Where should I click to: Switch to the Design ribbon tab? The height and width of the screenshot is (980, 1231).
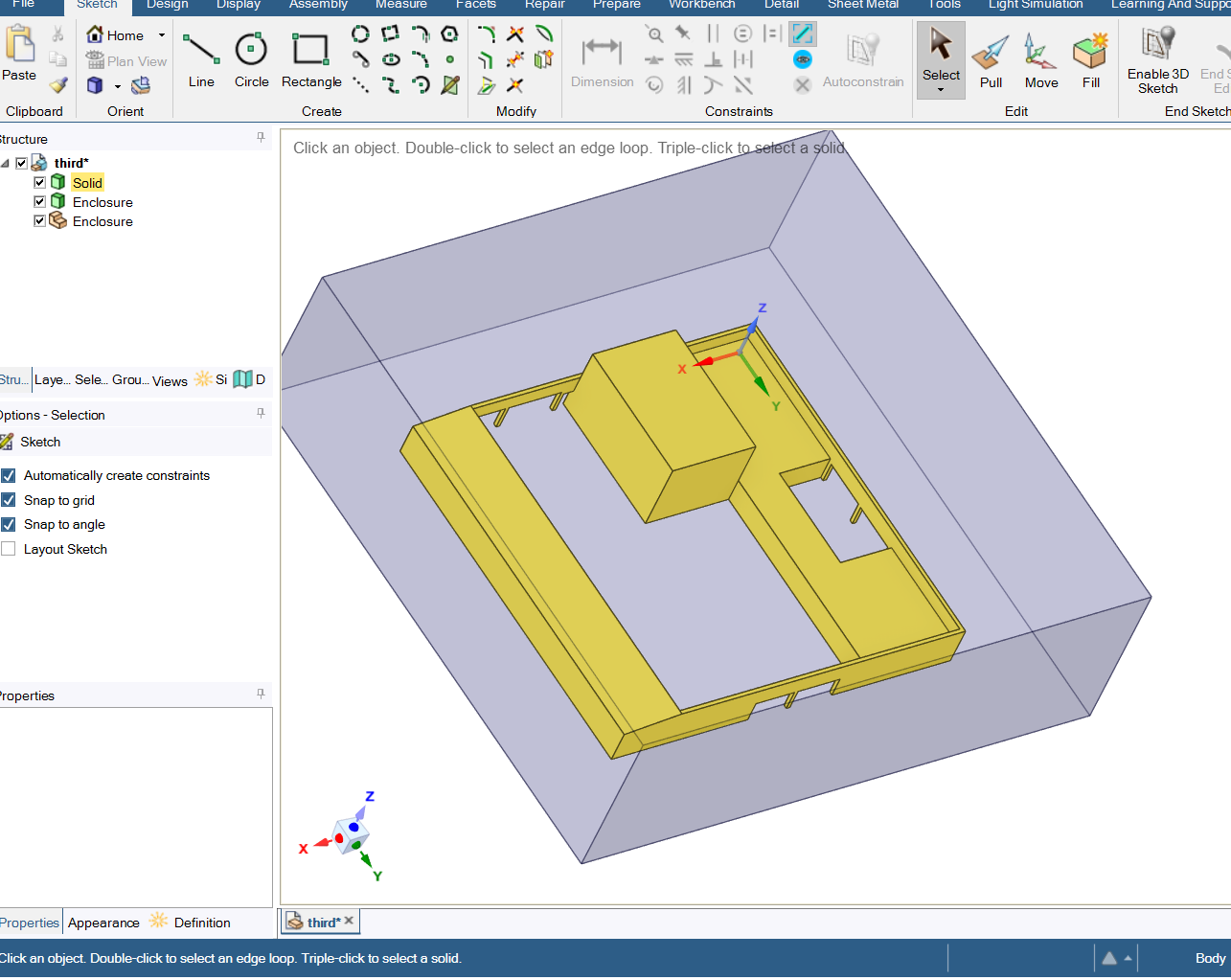point(167,5)
